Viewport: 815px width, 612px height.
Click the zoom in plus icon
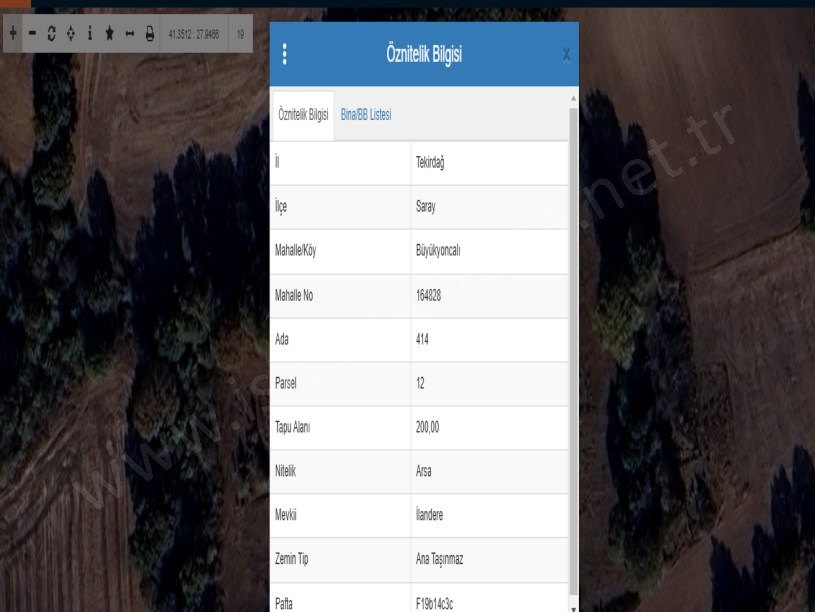point(12,34)
